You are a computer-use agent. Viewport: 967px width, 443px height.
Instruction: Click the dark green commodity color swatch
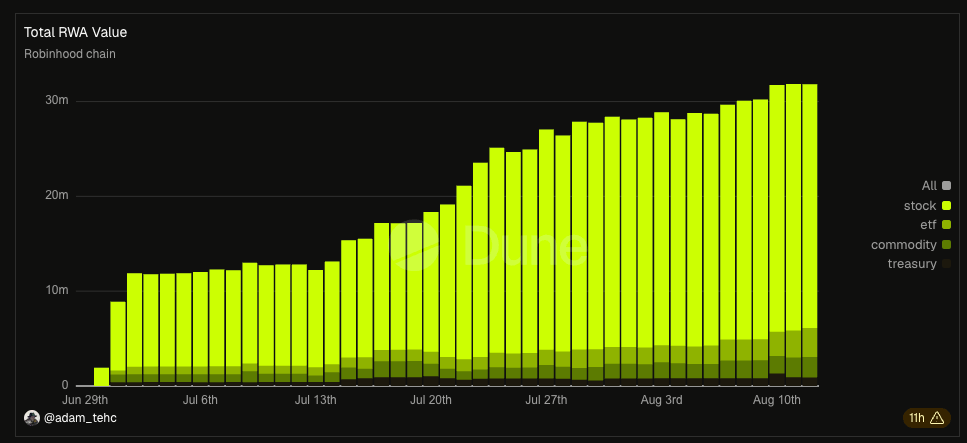tap(947, 245)
